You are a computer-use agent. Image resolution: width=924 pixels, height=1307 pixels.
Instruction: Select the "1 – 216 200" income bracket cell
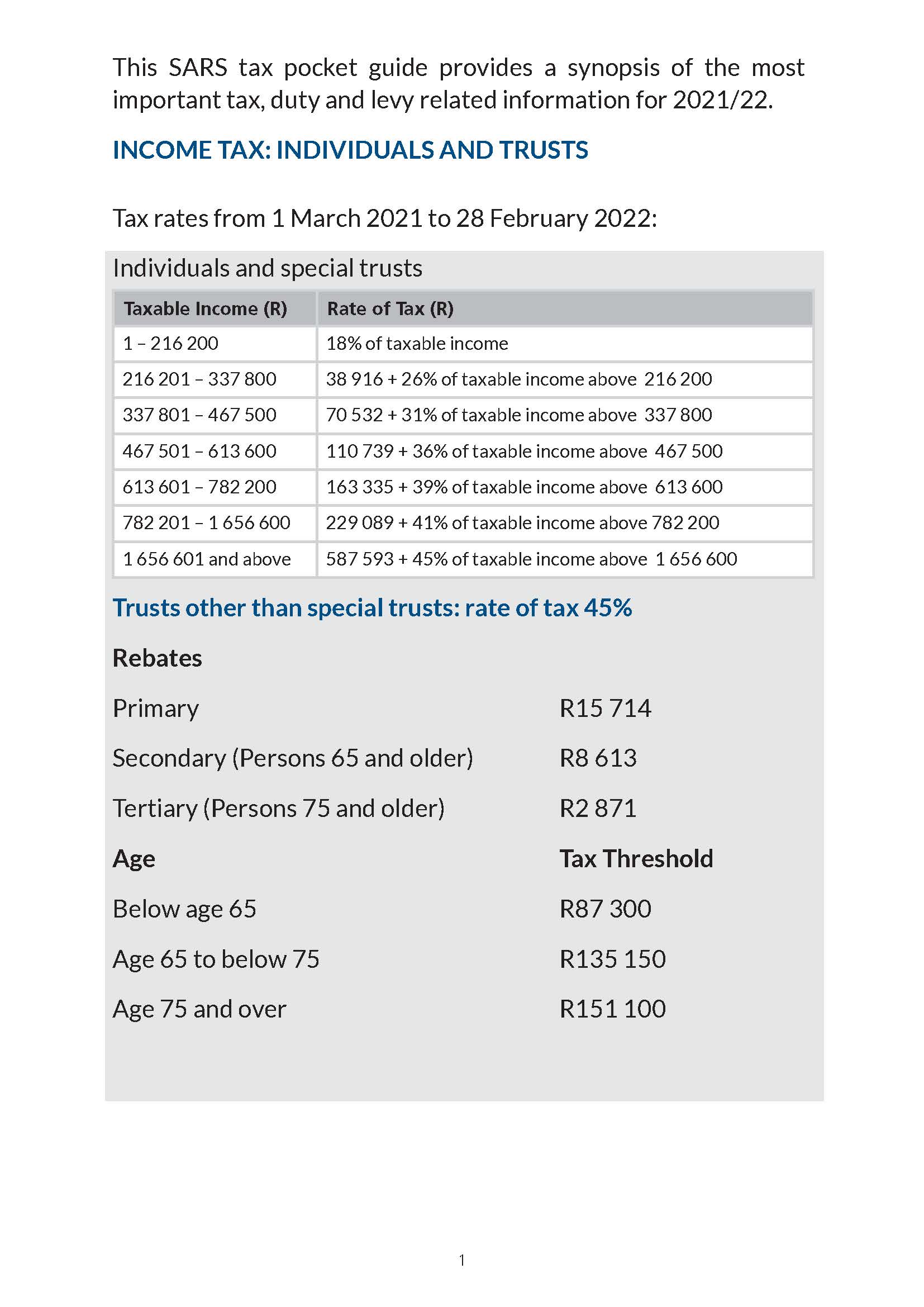[x=171, y=343]
